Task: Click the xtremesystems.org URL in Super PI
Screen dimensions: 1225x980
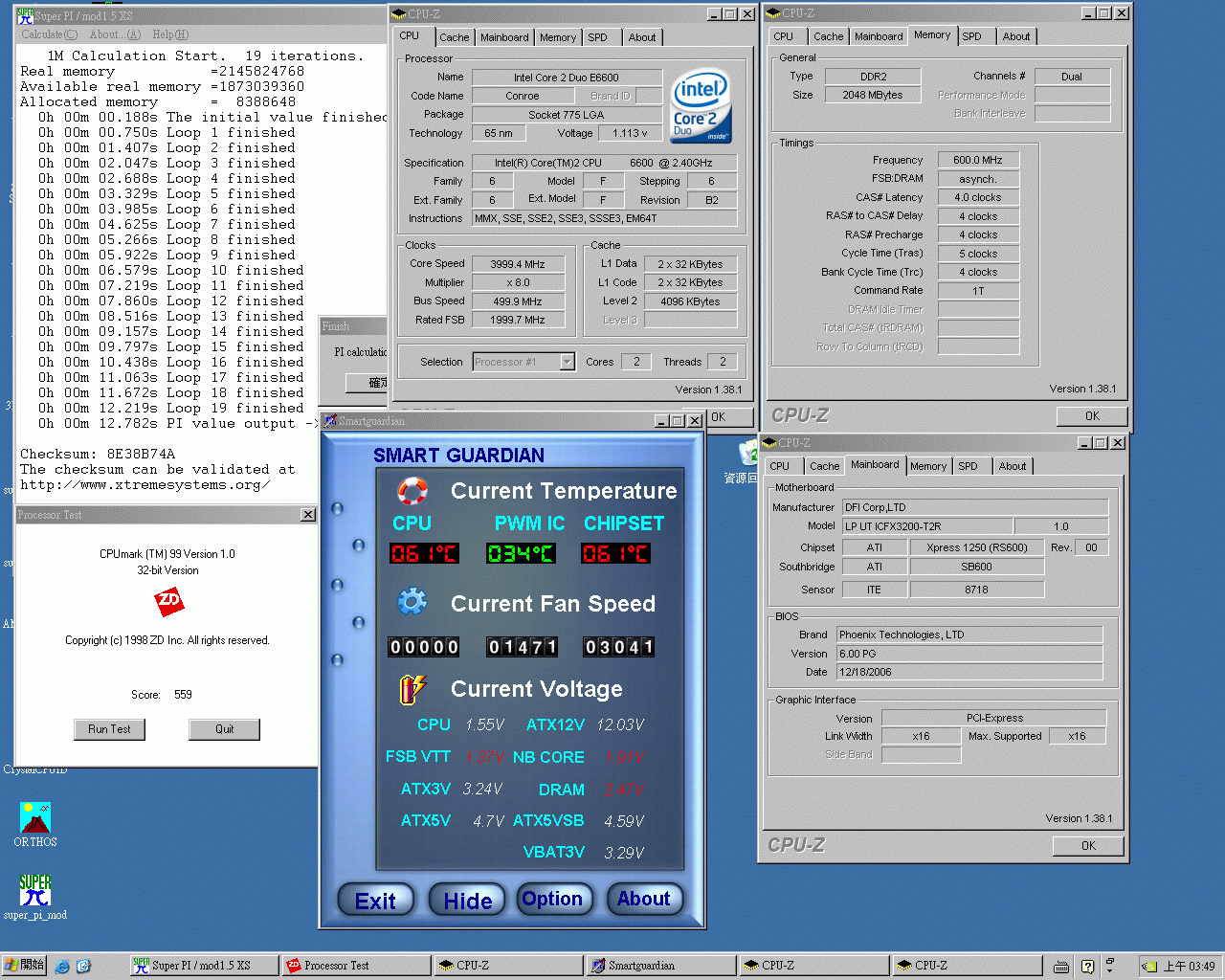Action: [145, 485]
